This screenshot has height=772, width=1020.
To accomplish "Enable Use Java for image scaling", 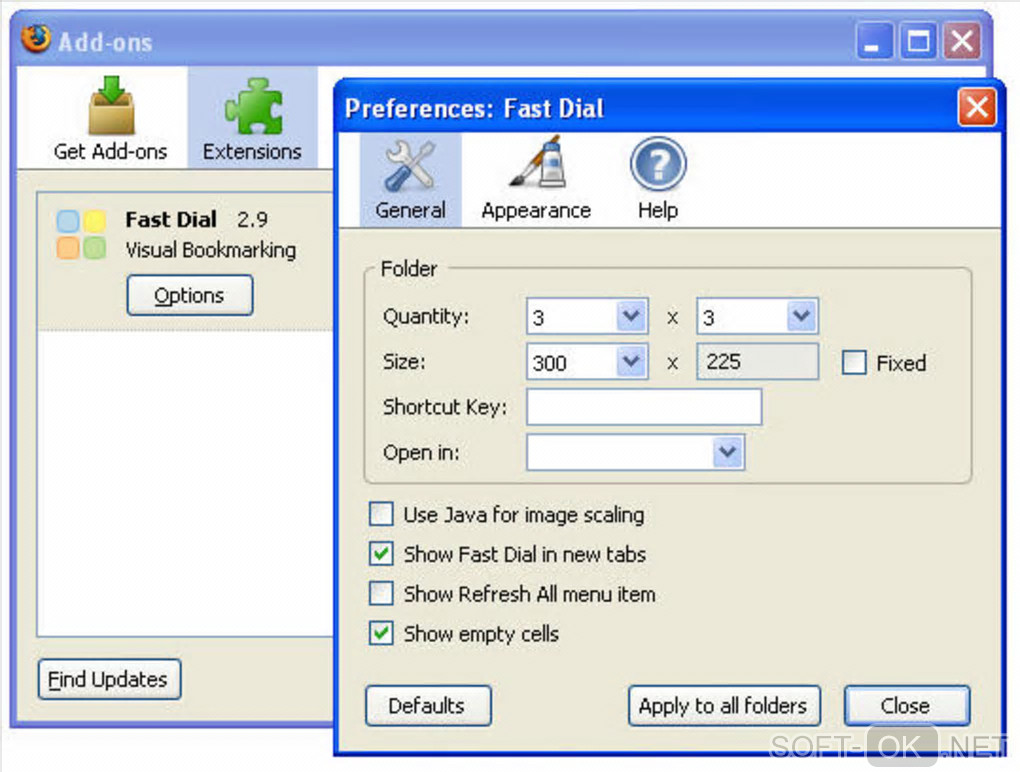I will click(381, 514).
